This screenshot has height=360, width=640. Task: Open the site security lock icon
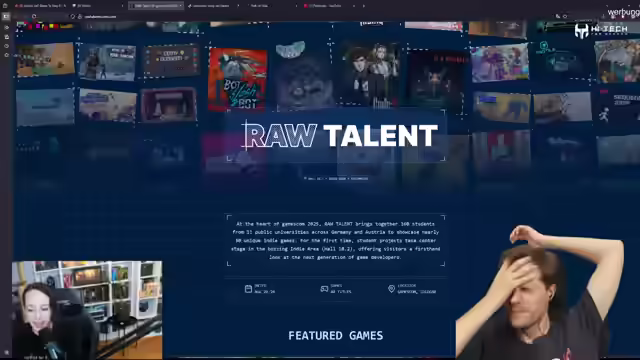pos(80,17)
